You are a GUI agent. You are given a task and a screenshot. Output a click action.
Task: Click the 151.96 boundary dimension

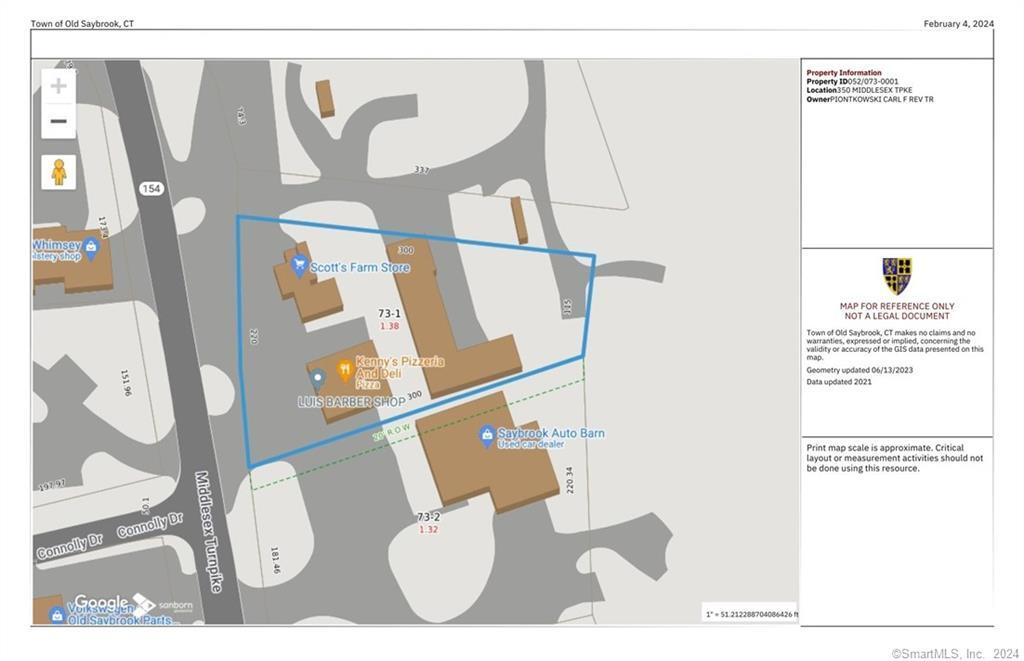126,383
